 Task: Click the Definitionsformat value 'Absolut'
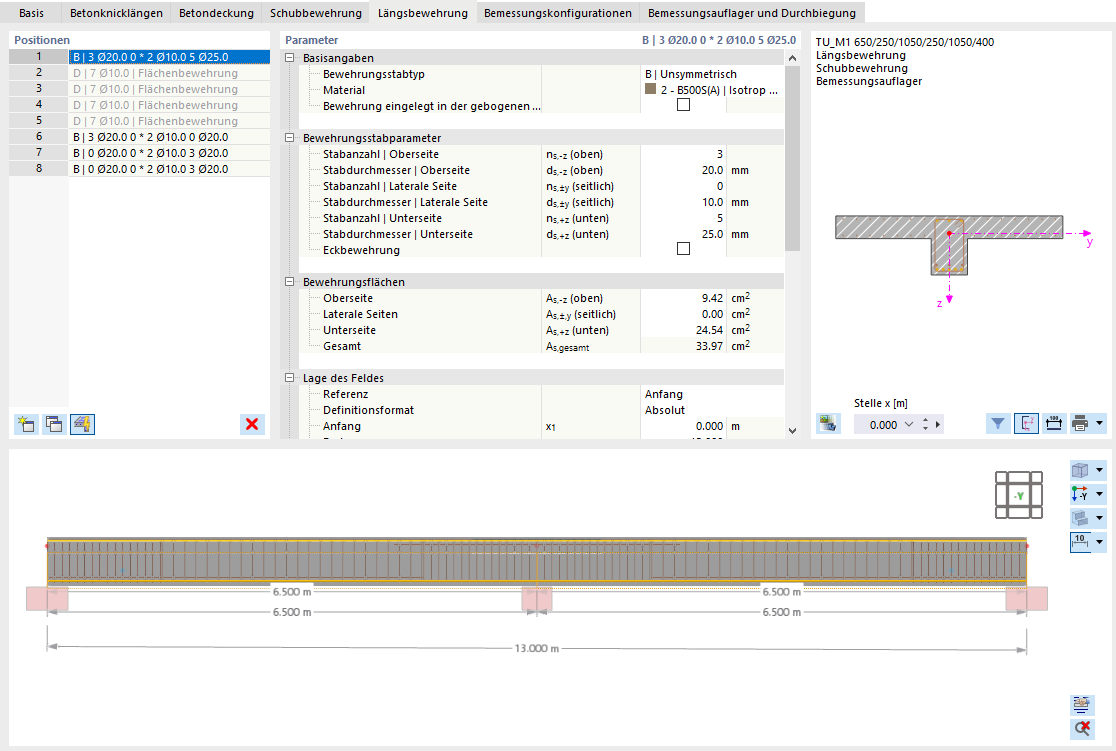click(x=665, y=410)
